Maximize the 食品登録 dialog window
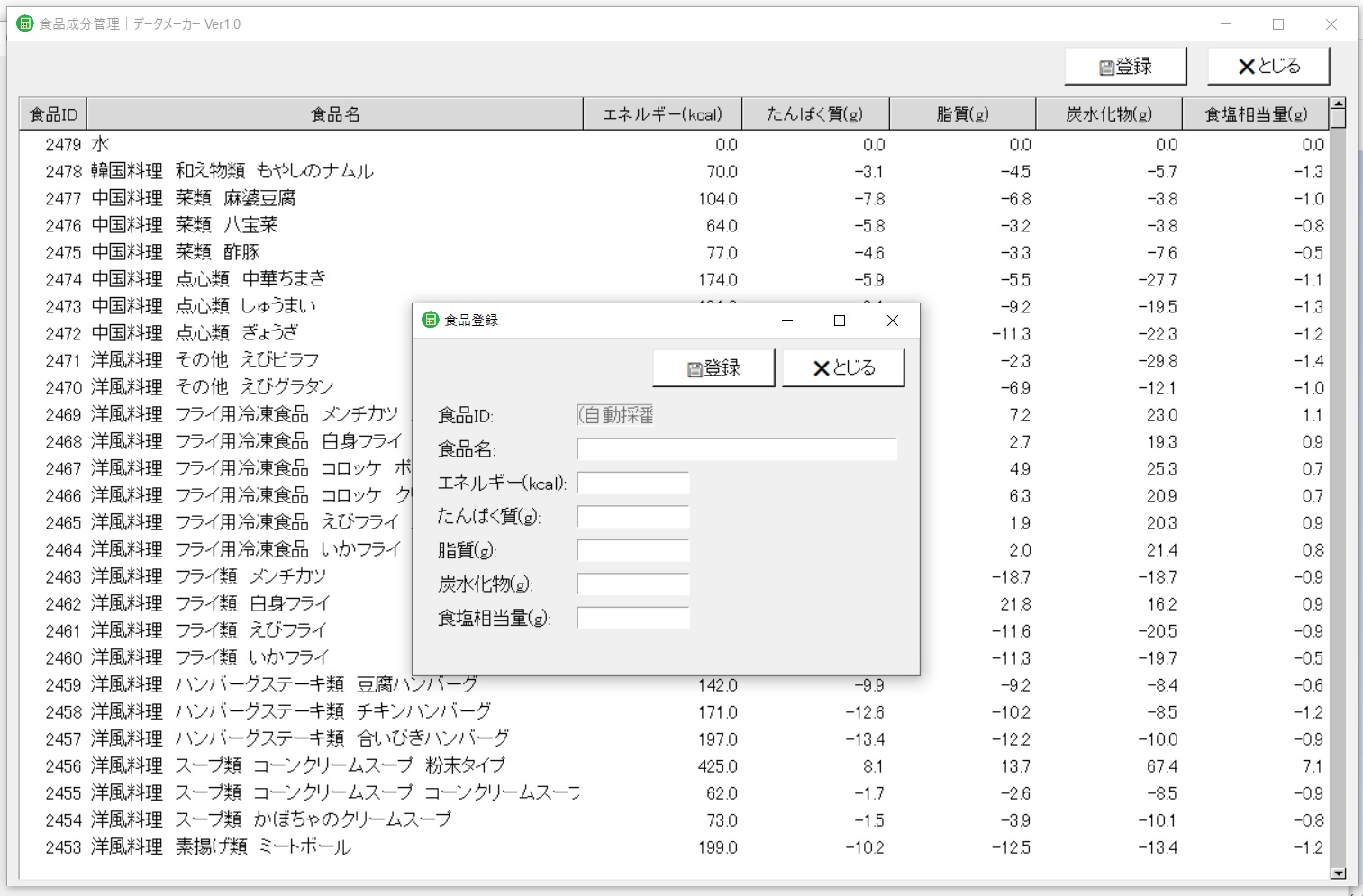The height and width of the screenshot is (896, 1363). point(840,321)
